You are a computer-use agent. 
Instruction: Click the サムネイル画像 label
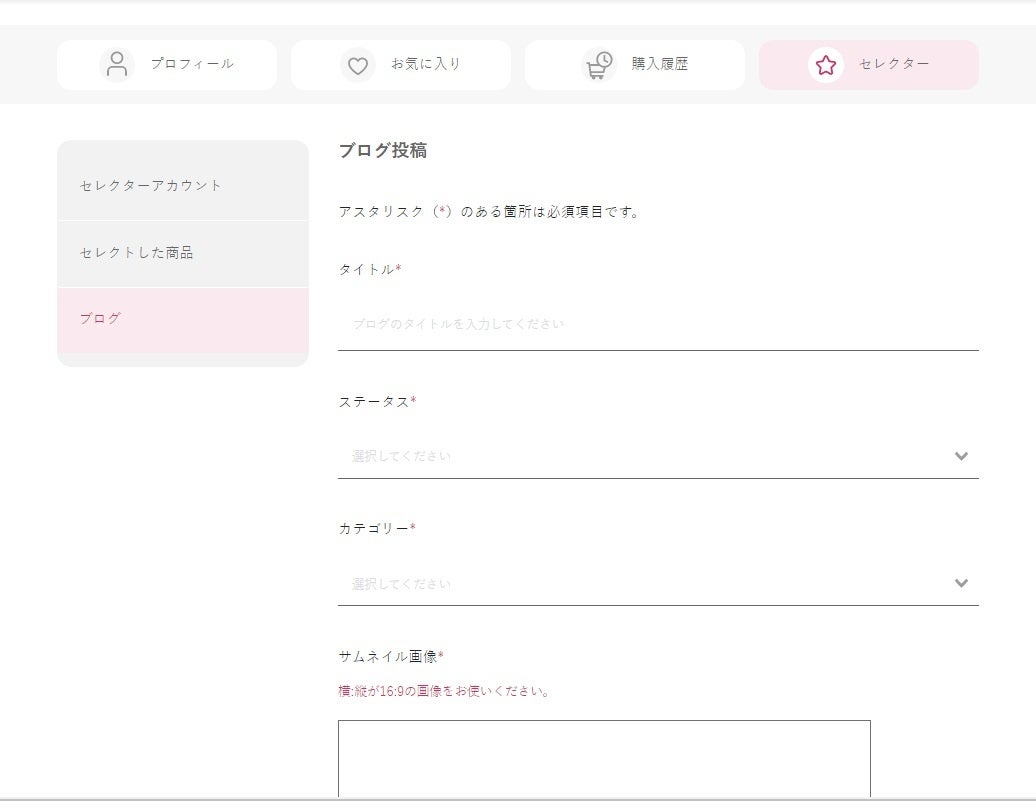389,657
